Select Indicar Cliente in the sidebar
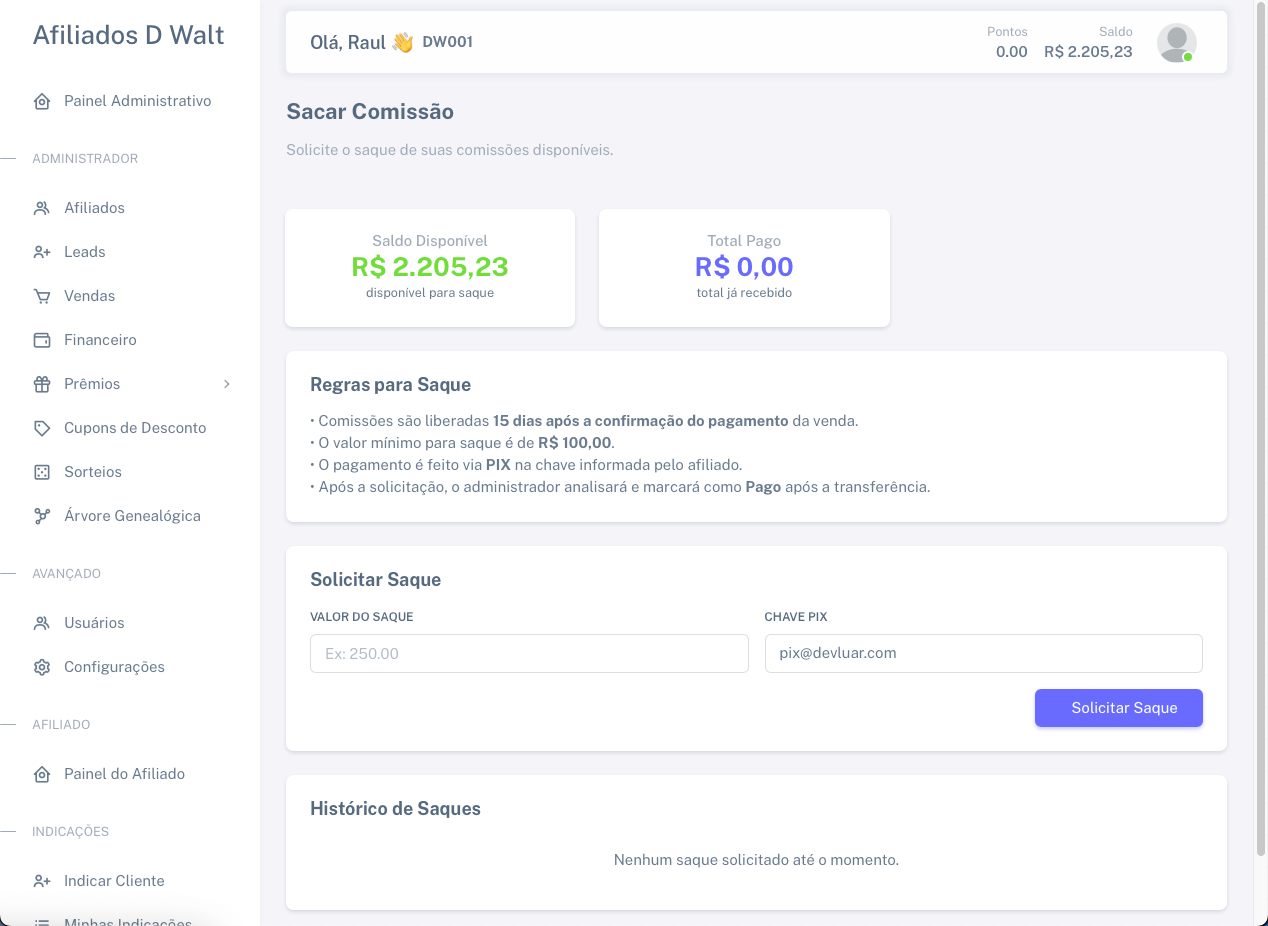The image size is (1268, 926). tap(114, 881)
